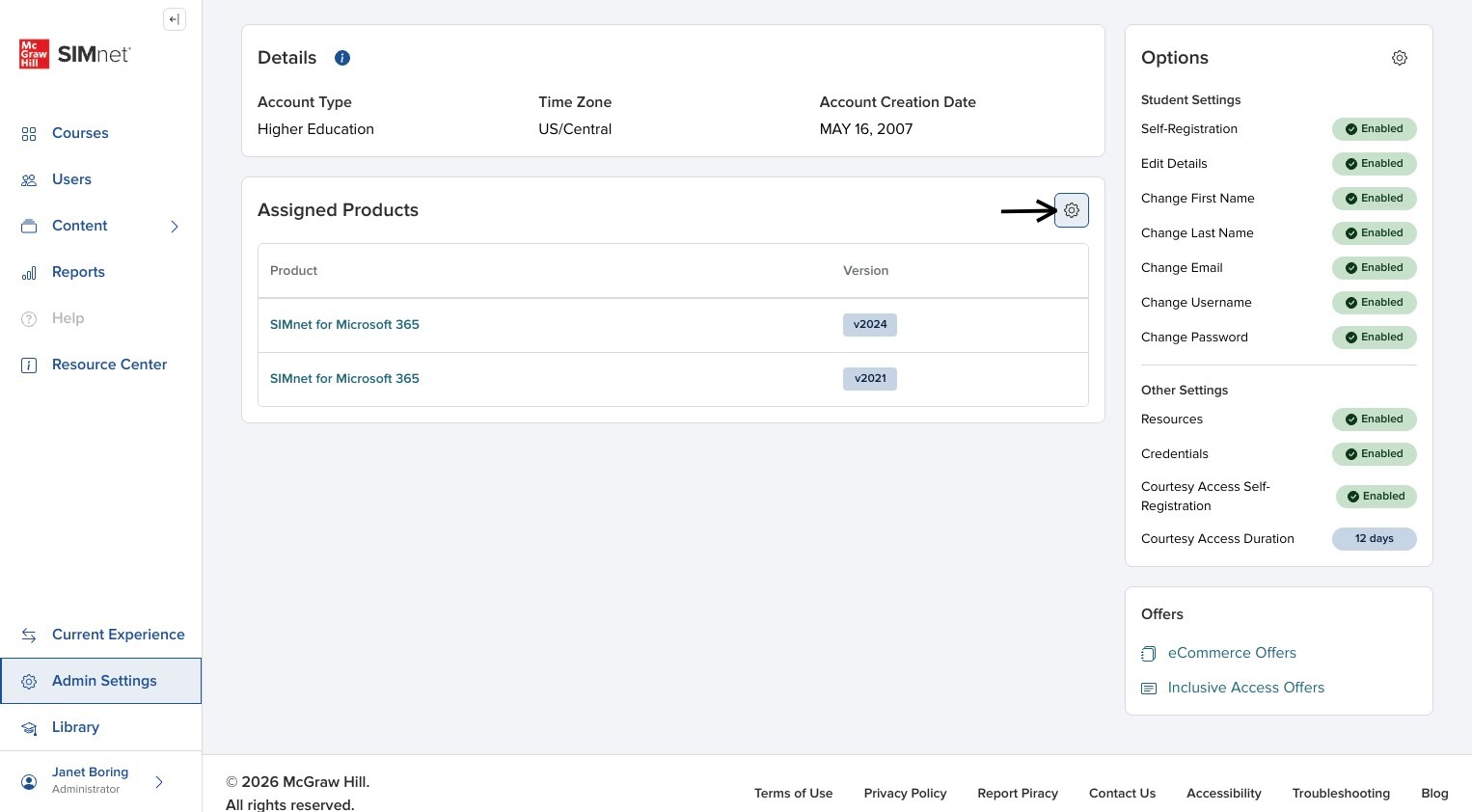Viewport: 1472px width, 812px height.
Task: Click the Higher Education account type value
Action: pyautogui.click(x=315, y=129)
